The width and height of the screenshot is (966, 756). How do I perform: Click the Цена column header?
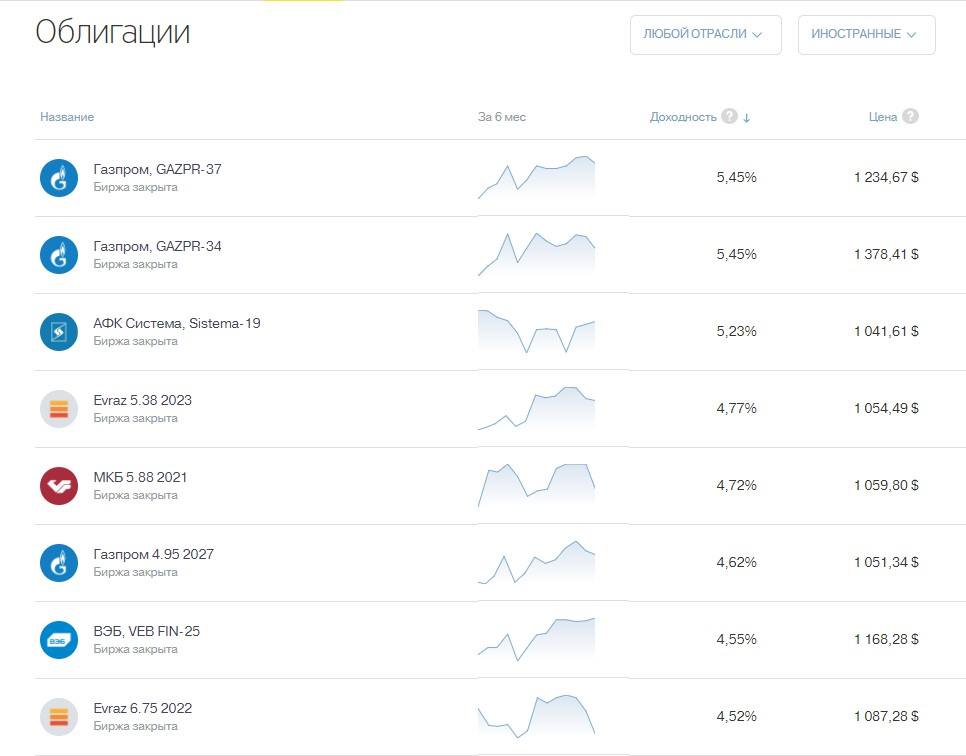[882, 116]
